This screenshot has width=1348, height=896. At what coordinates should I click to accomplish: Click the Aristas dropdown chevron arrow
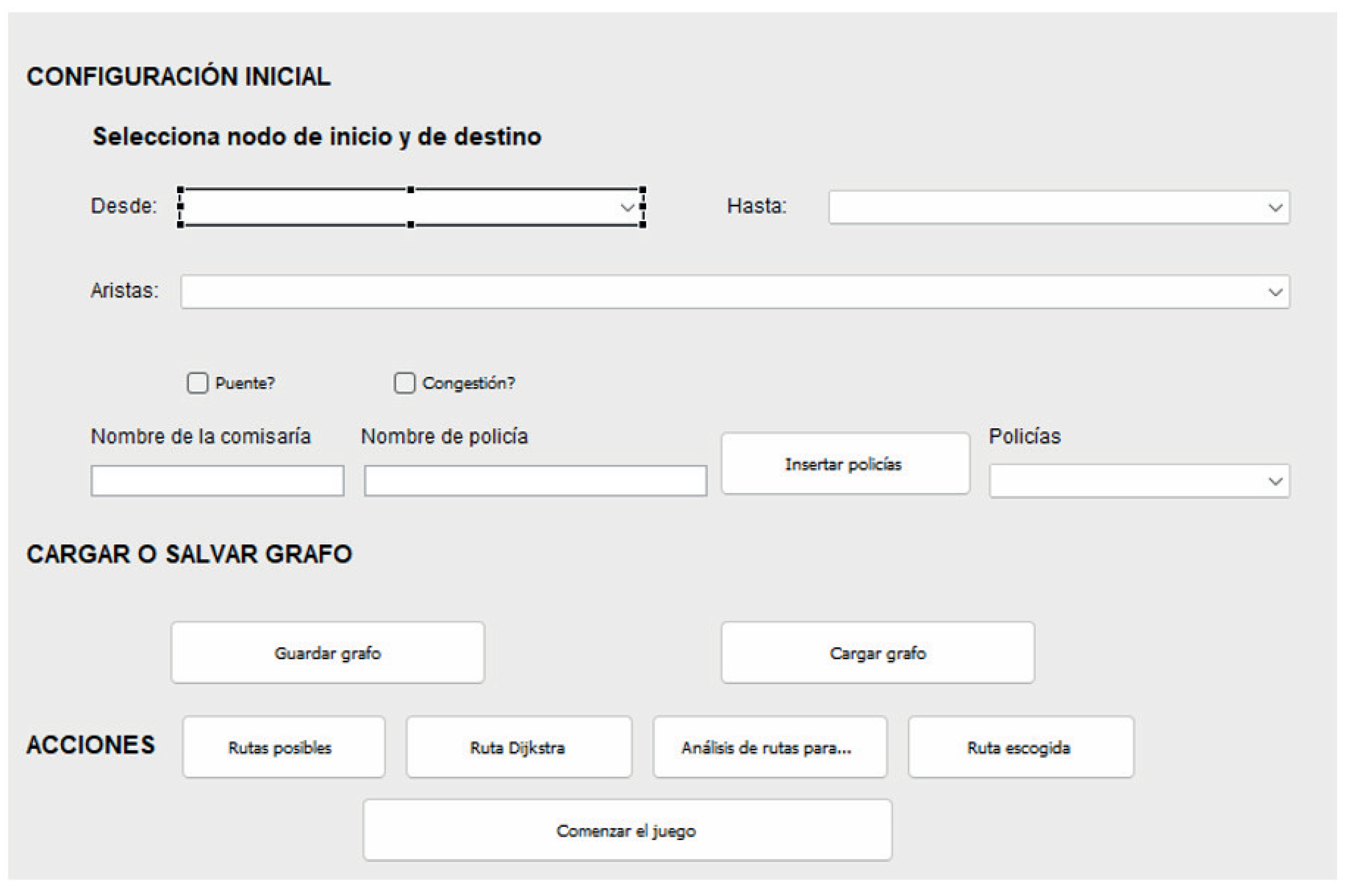pos(1275,293)
